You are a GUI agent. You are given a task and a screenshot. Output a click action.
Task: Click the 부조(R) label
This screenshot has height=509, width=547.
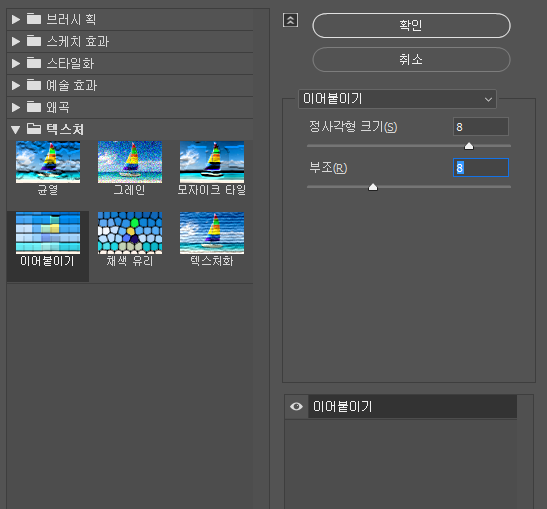(328, 168)
